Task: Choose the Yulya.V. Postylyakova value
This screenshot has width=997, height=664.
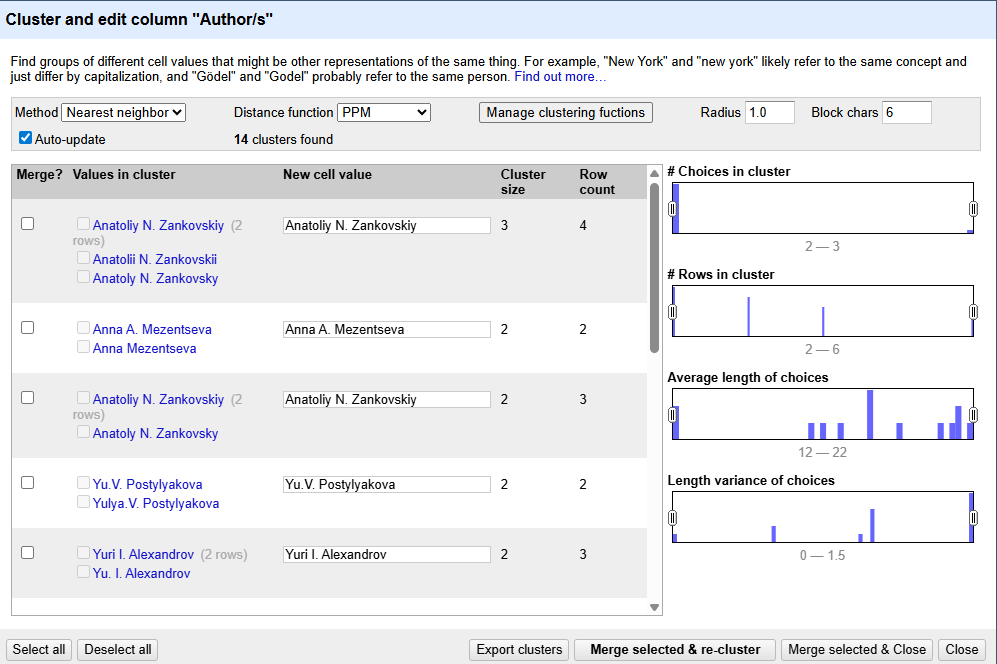Action: [x=156, y=504]
